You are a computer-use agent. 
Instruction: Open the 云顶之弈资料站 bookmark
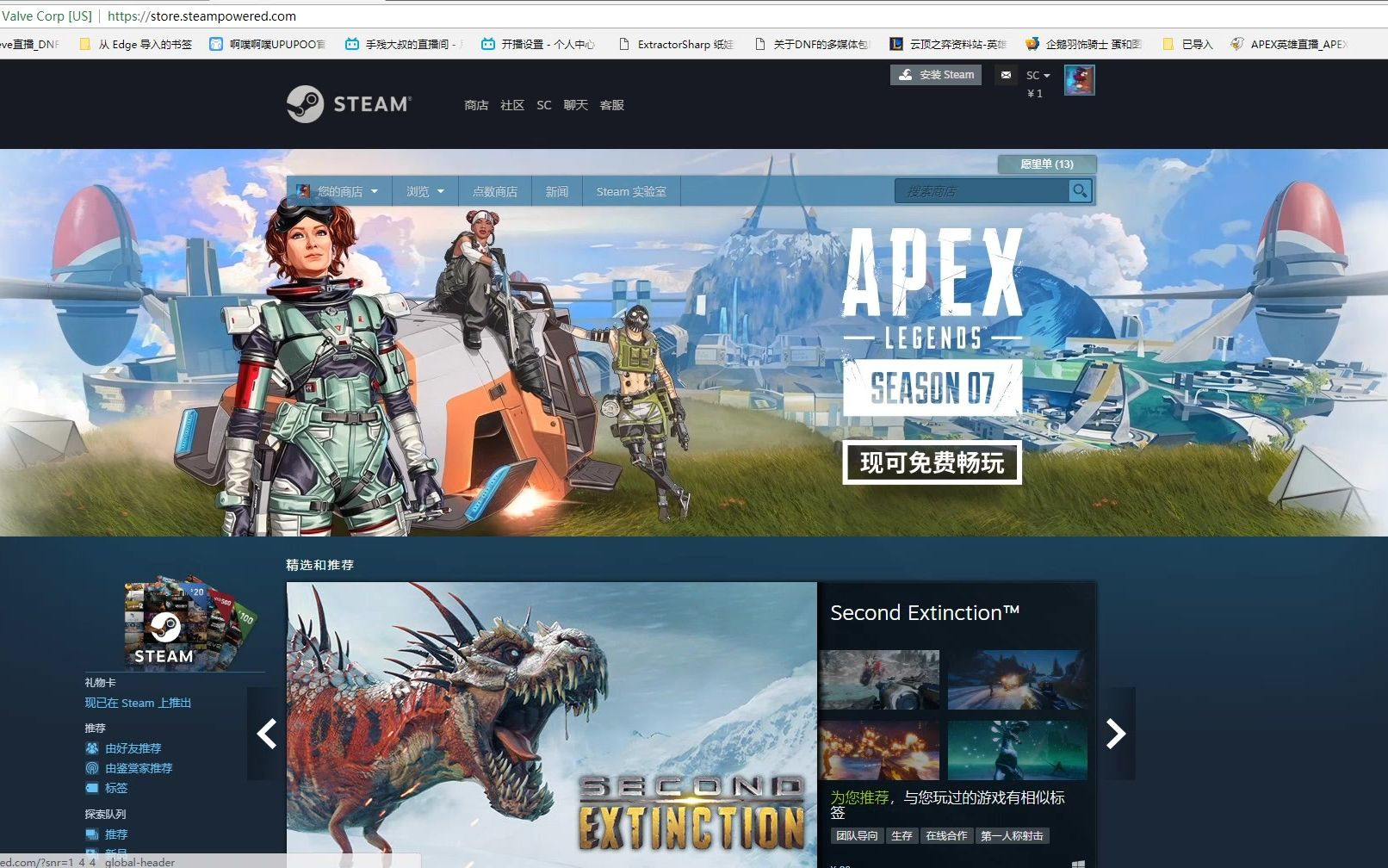pos(948,44)
